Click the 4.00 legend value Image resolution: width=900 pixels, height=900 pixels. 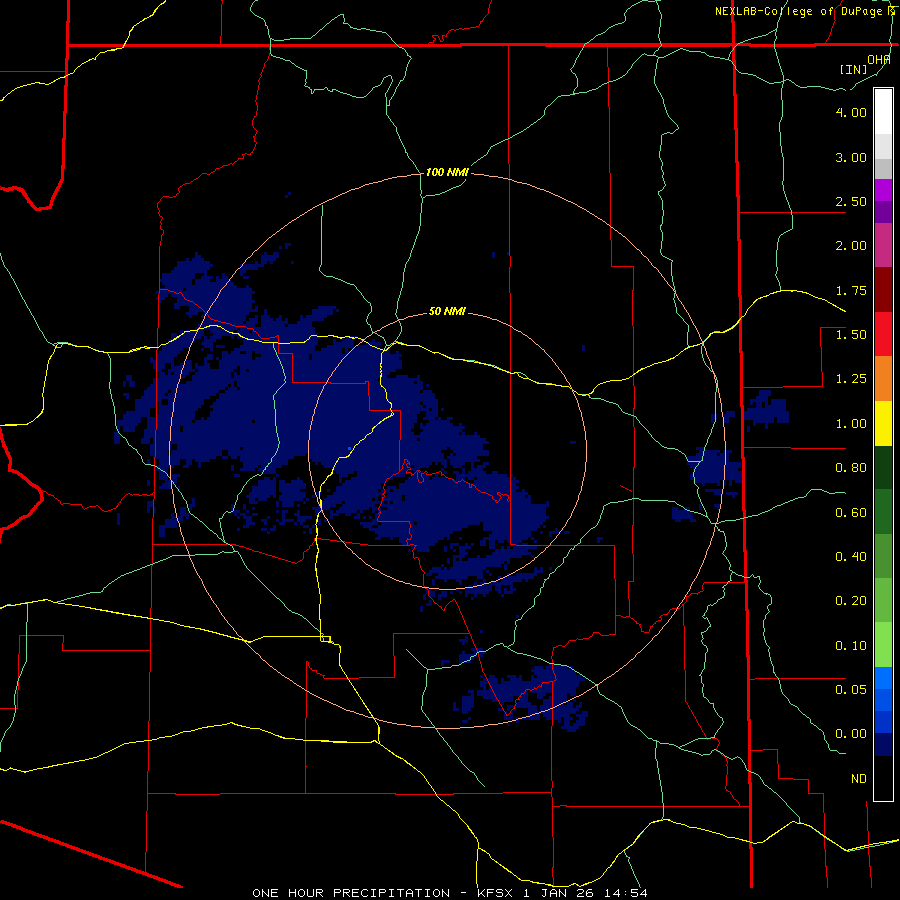coord(851,112)
